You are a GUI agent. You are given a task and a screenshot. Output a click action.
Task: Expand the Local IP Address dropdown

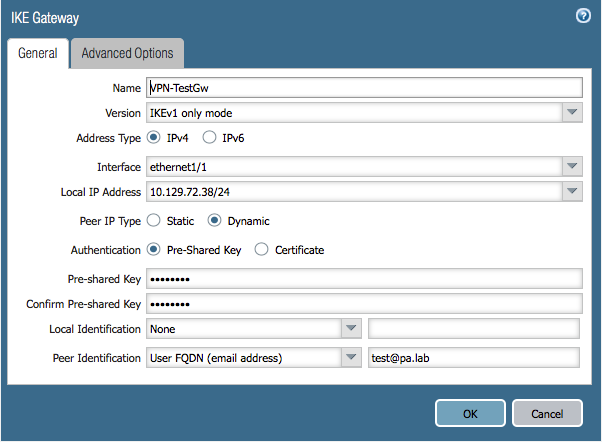pos(572,191)
